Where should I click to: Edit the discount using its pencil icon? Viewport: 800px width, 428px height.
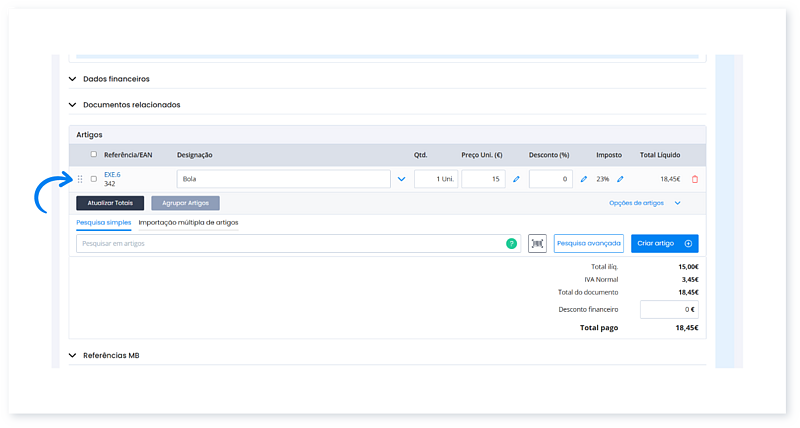[x=584, y=179]
